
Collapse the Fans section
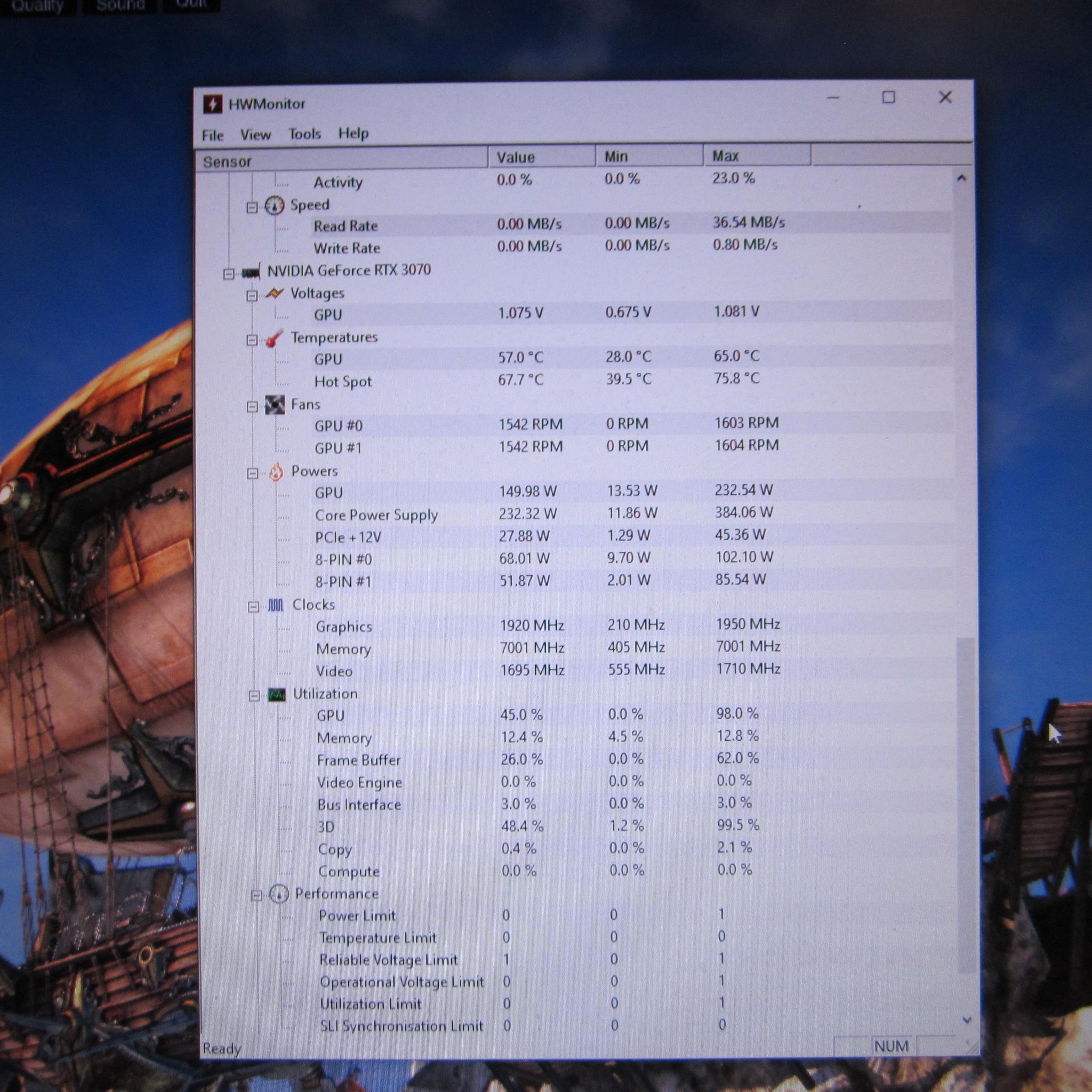253,407
